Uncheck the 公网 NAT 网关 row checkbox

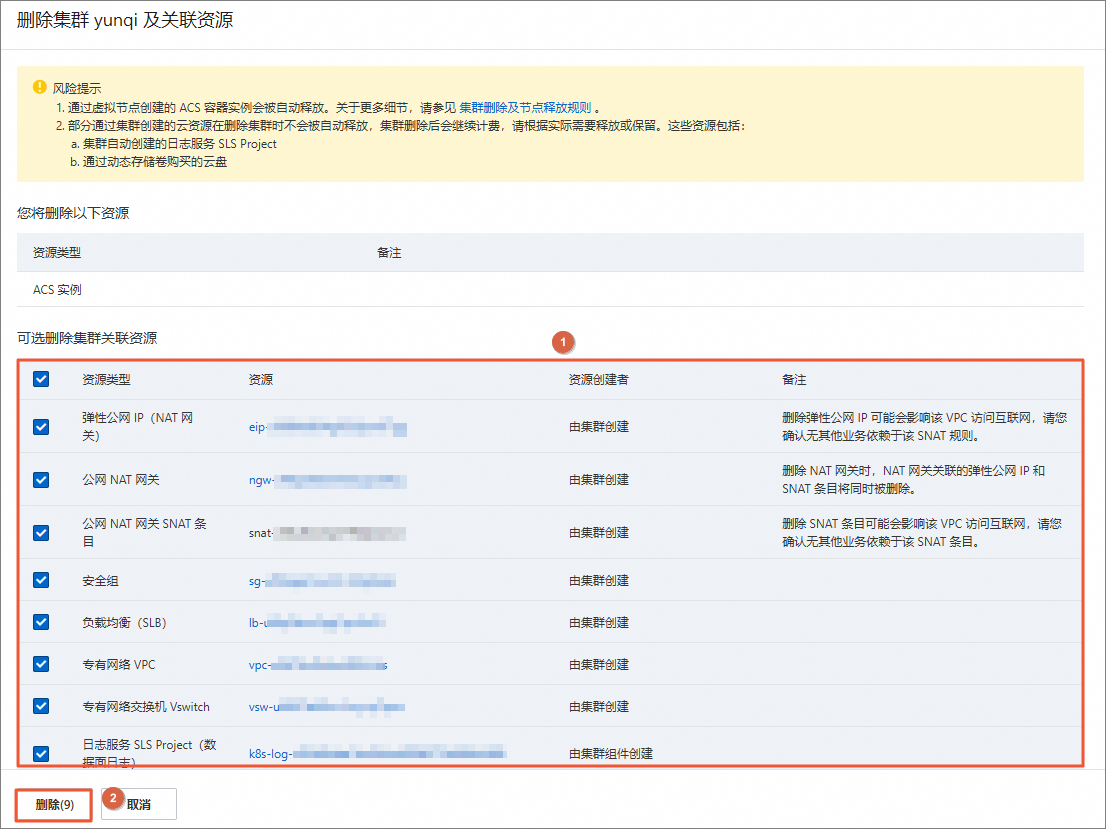tap(41, 480)
